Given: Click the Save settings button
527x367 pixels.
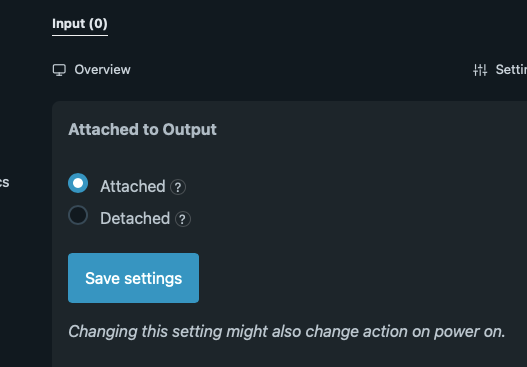Looking at the screenshot, I should point(133,278).
